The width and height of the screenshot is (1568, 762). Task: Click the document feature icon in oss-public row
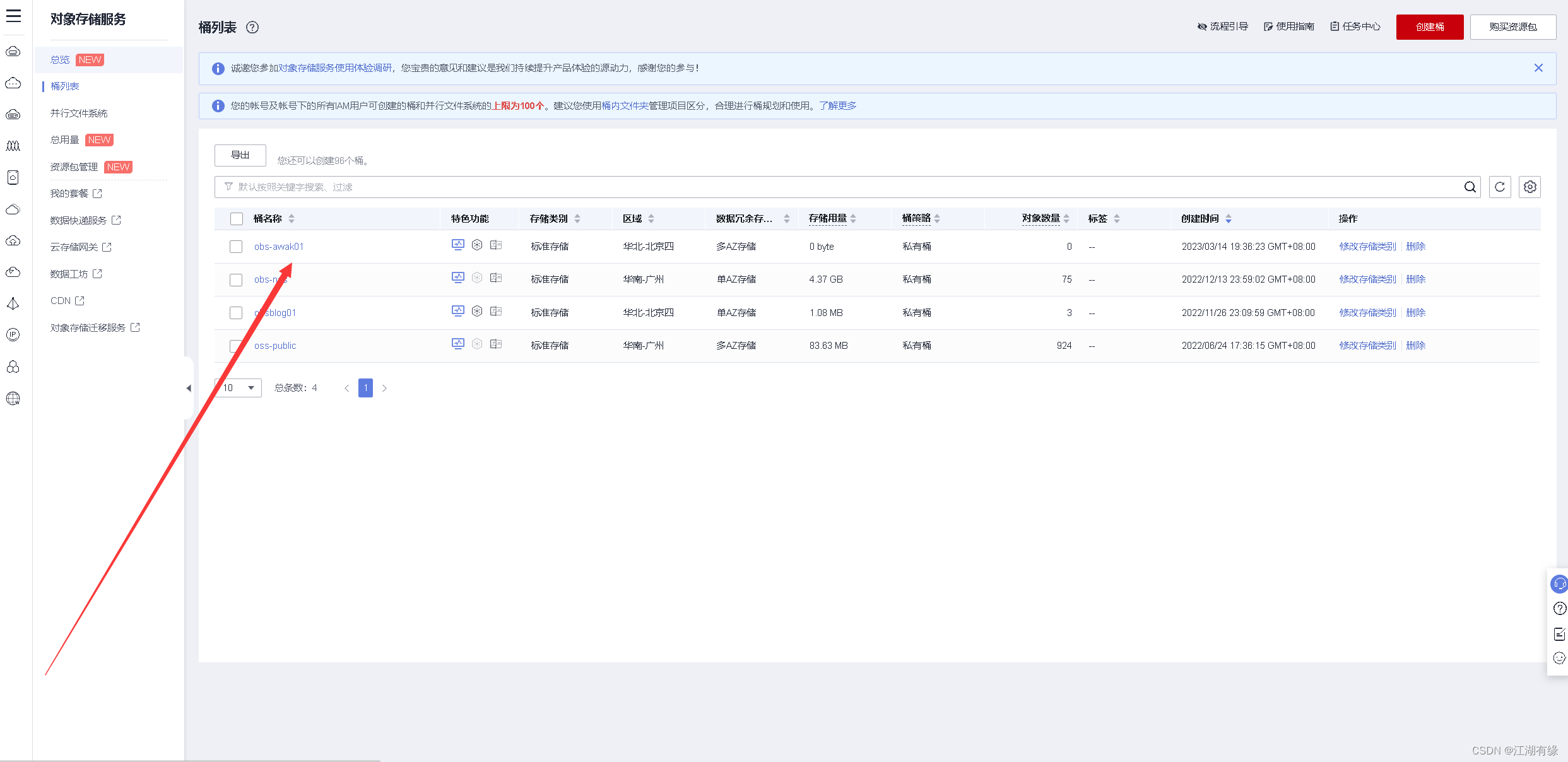[x=496, y=344]
